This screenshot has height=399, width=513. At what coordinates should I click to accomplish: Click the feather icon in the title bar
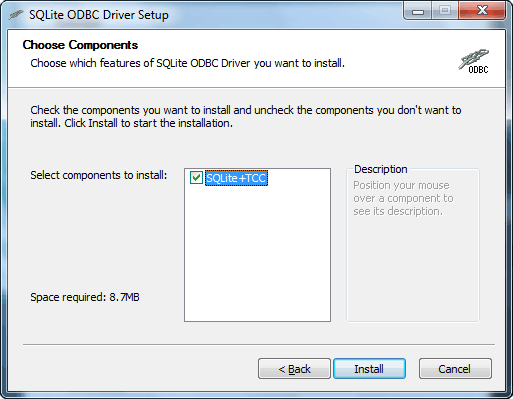pos(16,15)
